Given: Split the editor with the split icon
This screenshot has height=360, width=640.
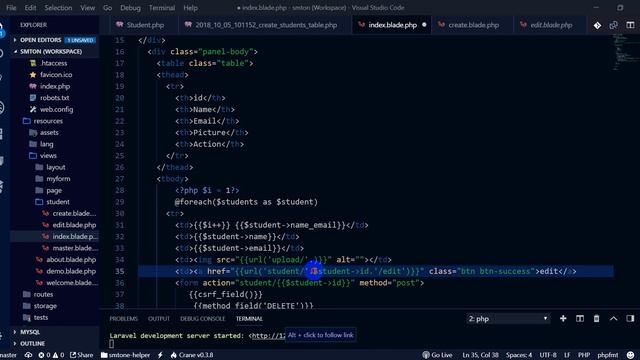Looking at the screenshot, I should tap(630, 25).
